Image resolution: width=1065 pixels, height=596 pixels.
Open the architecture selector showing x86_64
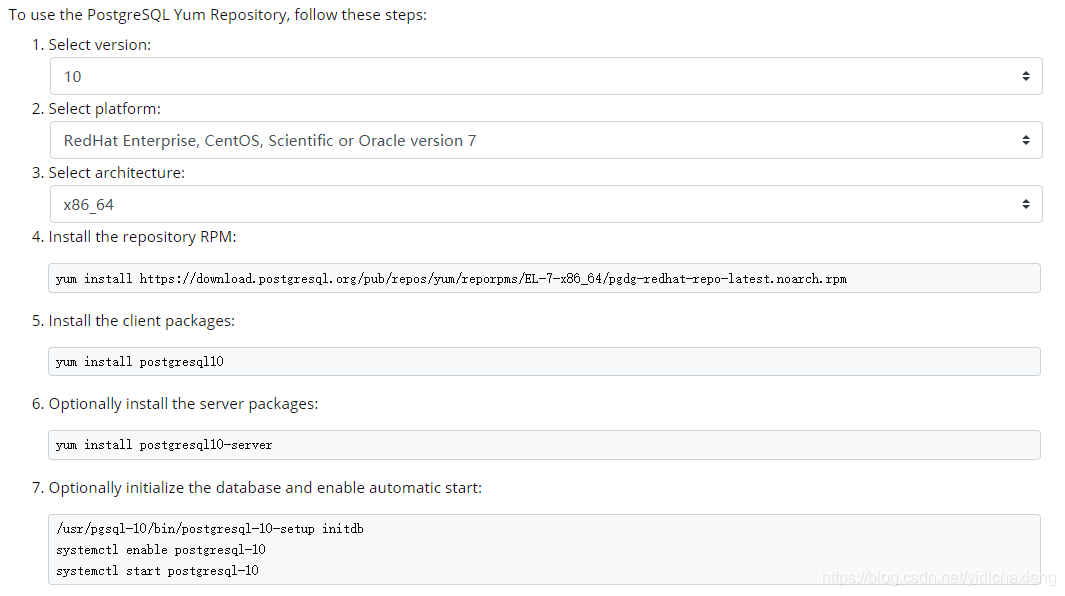(400, 203)
